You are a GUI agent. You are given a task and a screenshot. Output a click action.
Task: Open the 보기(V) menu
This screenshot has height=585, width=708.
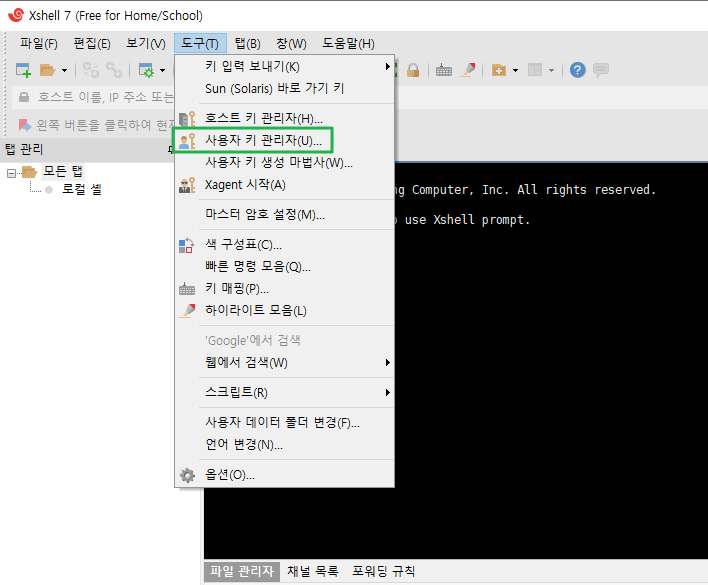145,43
